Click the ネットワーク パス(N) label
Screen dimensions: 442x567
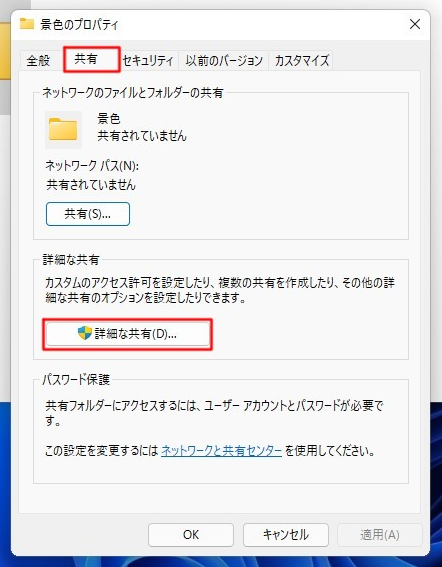coord(92,166)
